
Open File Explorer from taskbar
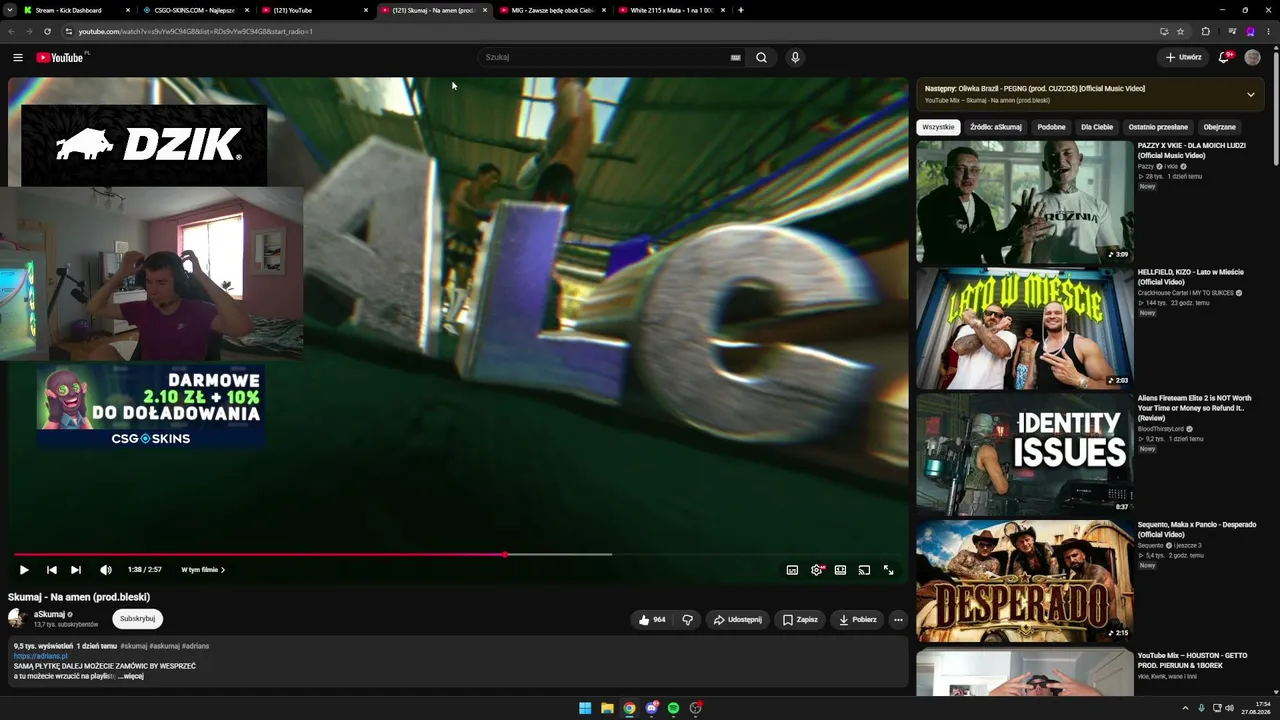pyautogui.click(x=607, y=708)
